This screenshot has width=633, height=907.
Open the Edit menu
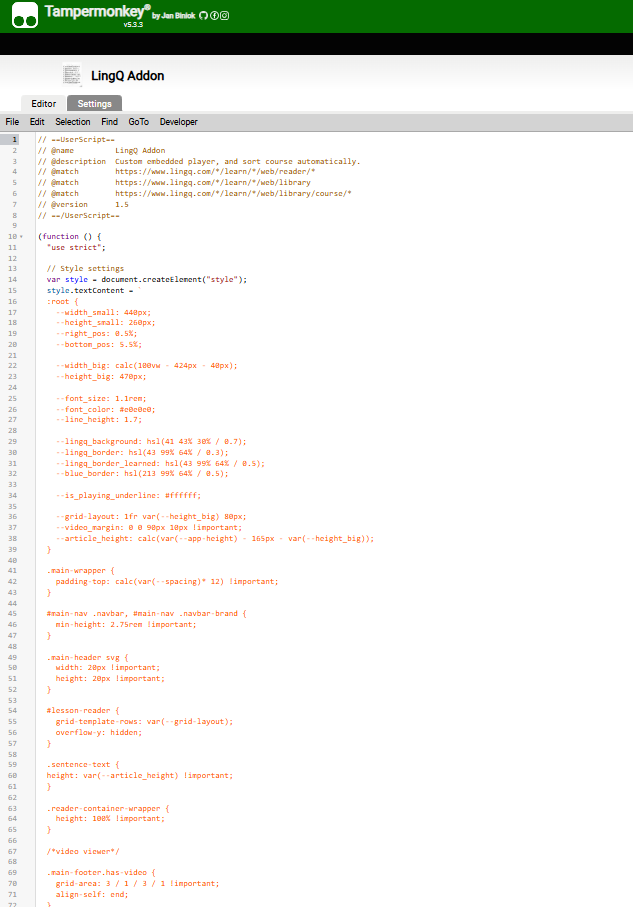click(37, 122)
